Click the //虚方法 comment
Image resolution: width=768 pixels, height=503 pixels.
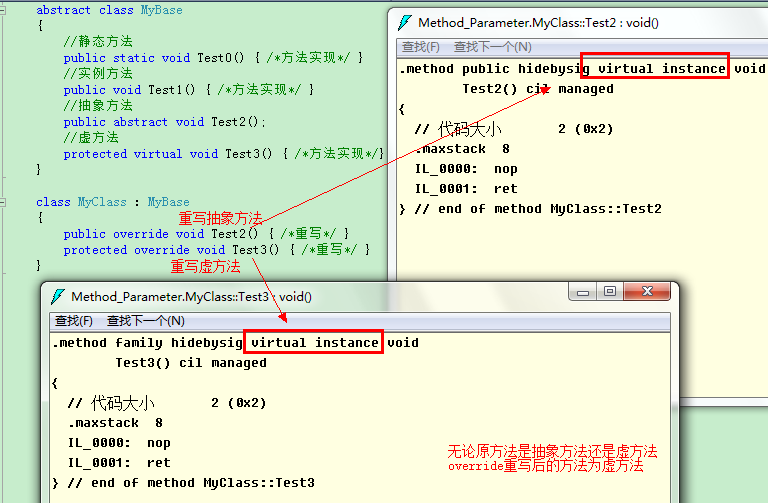(x=91, y=138)
